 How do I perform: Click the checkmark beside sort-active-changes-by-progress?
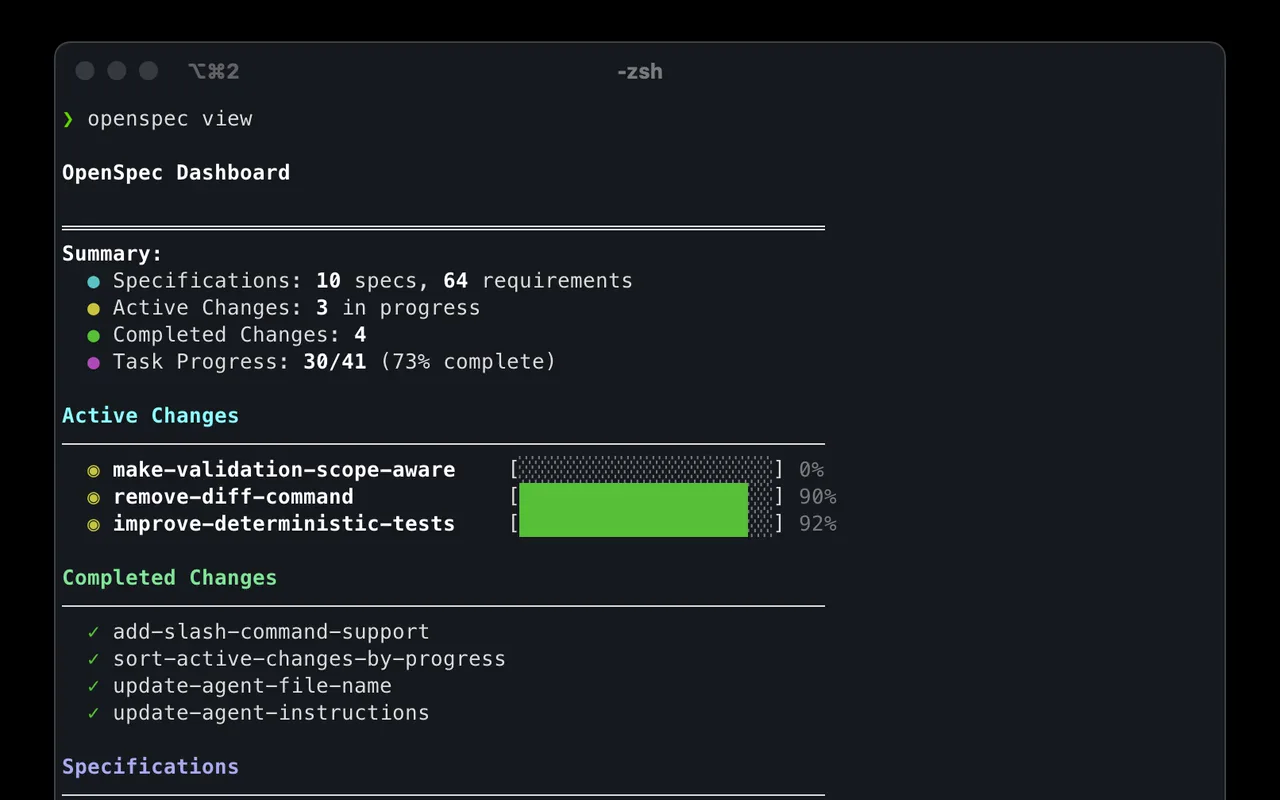[x=94, y=659]
